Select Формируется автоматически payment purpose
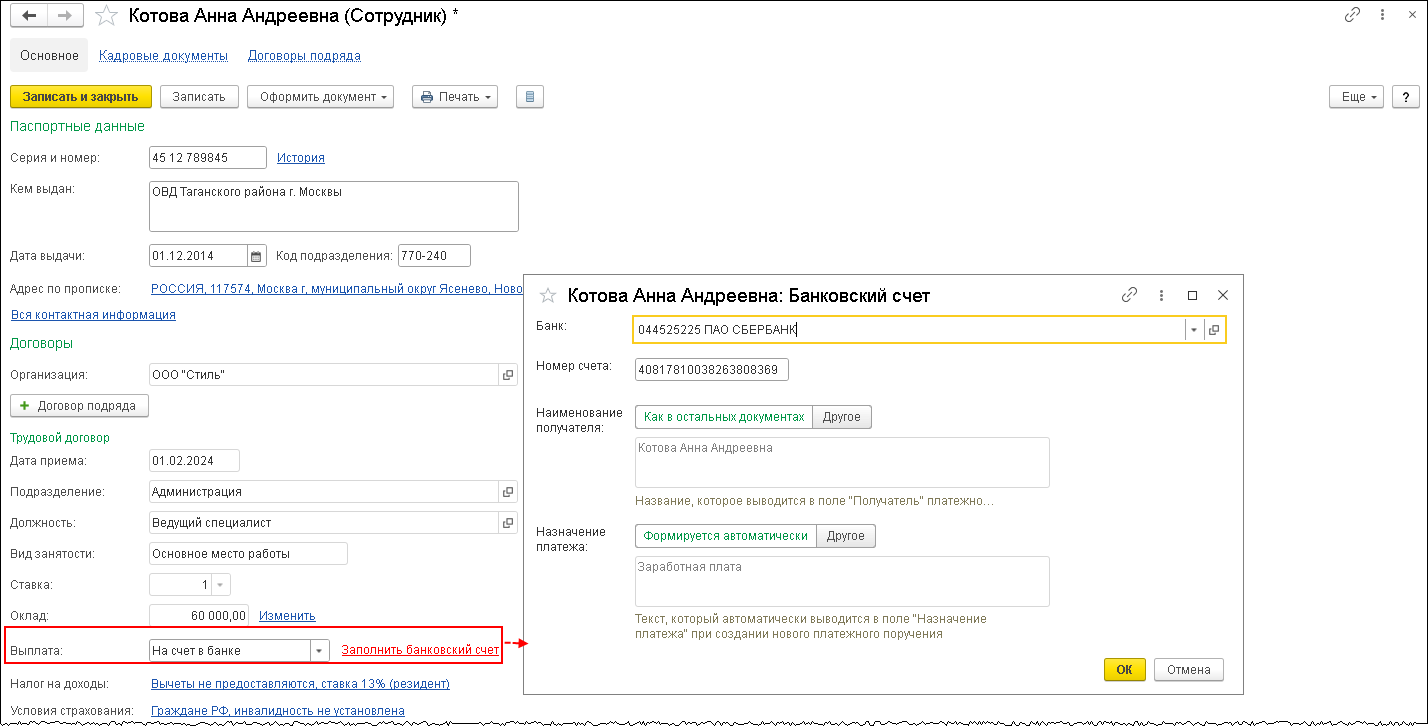This screenshot has width=1428, height=727. 726,536
